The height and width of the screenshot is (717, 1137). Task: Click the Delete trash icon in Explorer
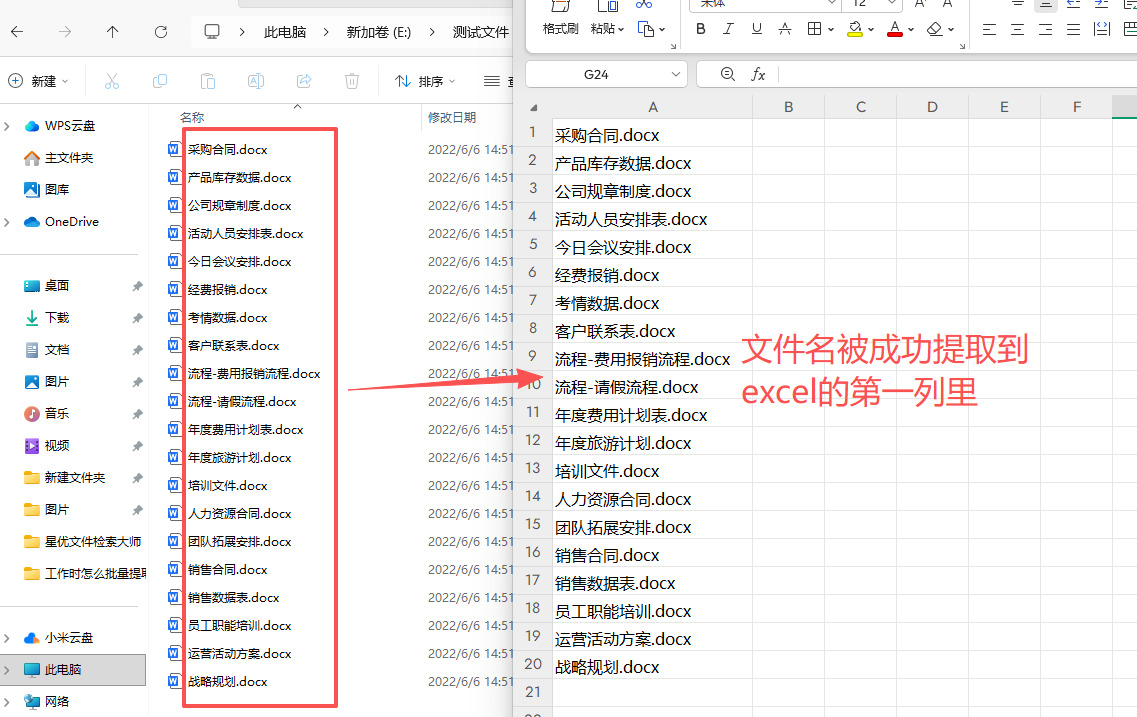pyautogui.click(x=352, y=81)
